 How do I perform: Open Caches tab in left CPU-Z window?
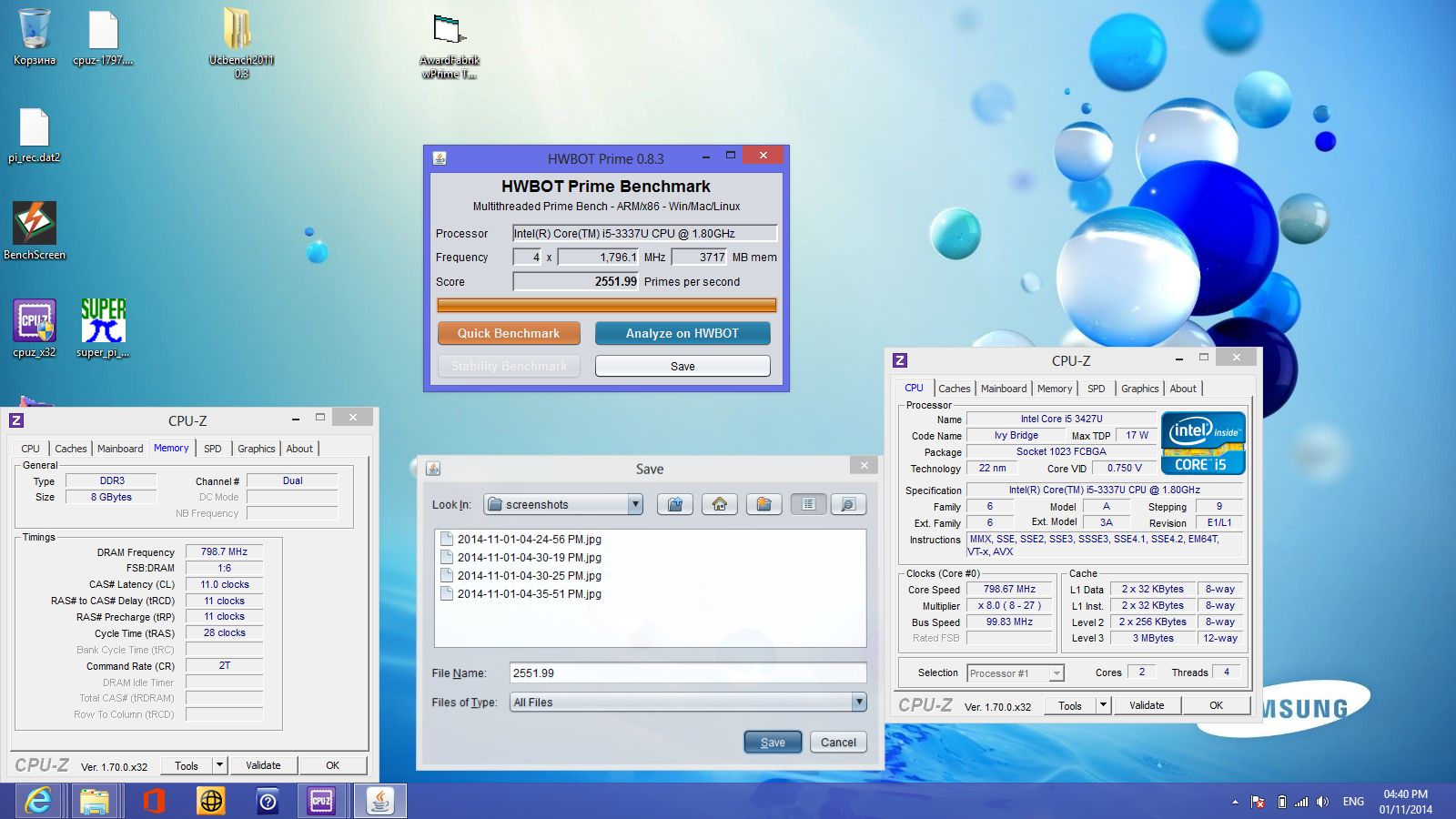click(x=71, y=449)
